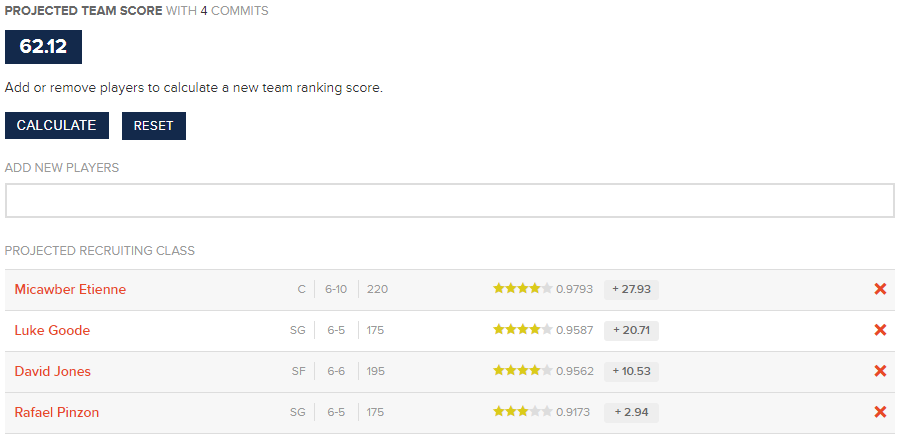Focus the Add New Players input field
Viewport: 900px width, 439px height.
pos(449,201)
